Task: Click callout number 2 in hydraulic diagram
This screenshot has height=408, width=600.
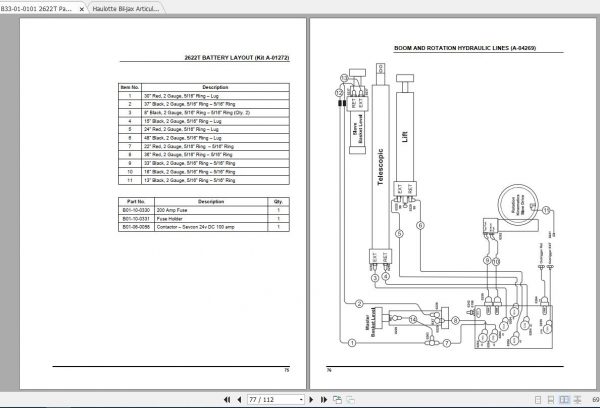Action: click(359, 304)
